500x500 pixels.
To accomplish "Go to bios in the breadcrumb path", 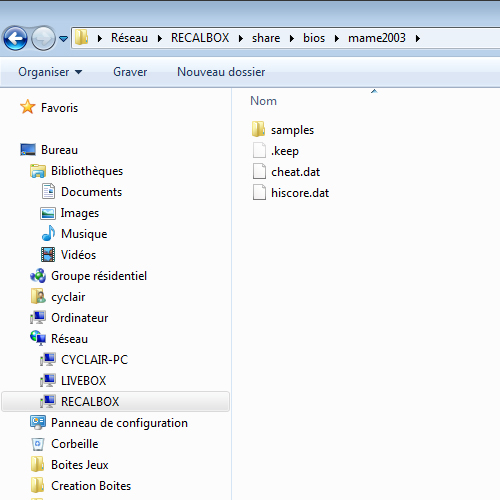I will [314, 38].
